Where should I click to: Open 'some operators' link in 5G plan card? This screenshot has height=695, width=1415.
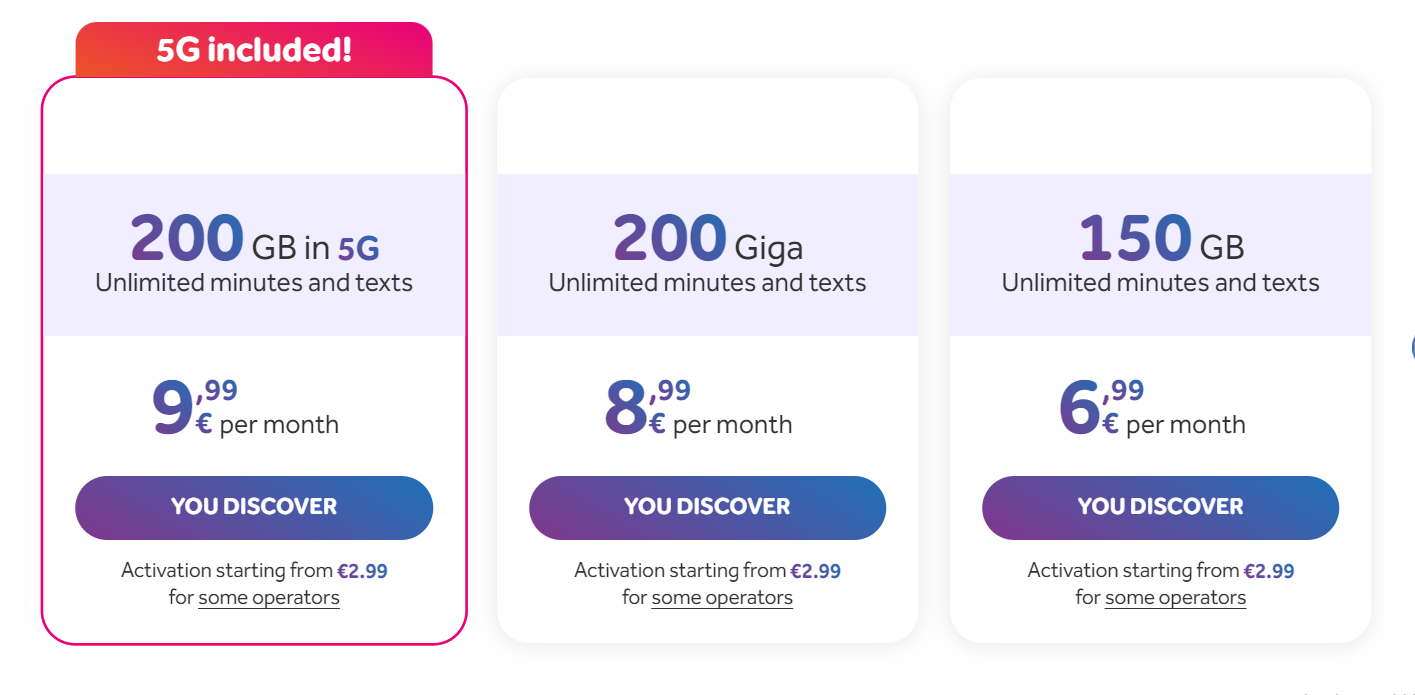point(269,598)
